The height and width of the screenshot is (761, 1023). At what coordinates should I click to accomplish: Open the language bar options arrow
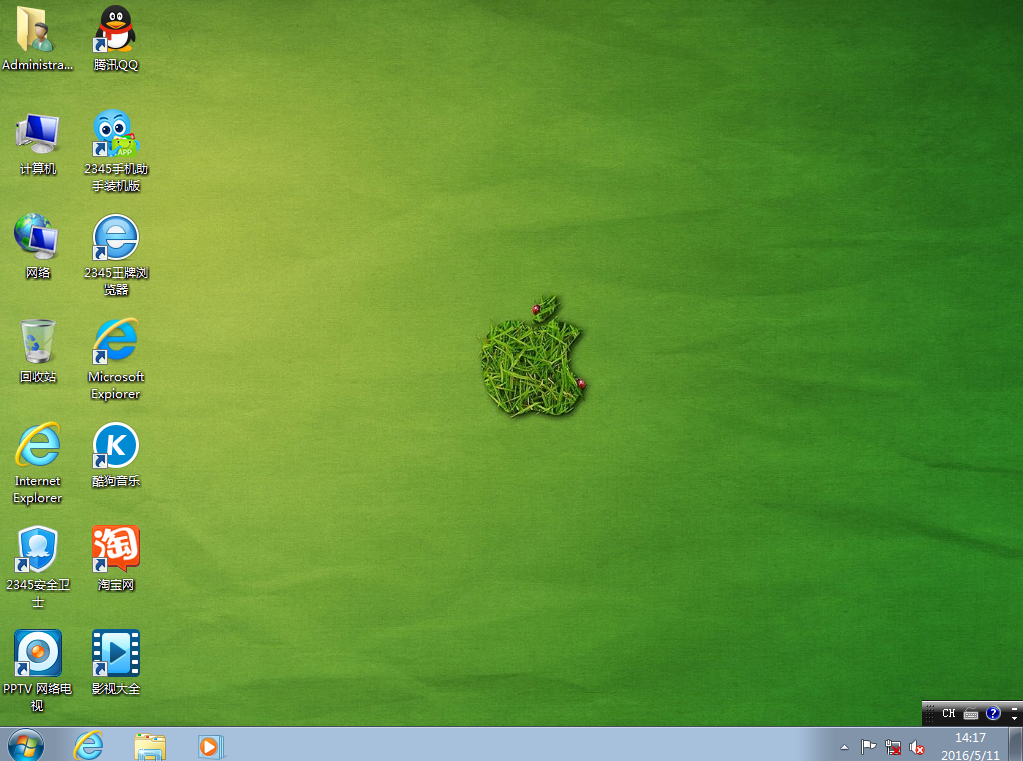tap(1014, 717)
